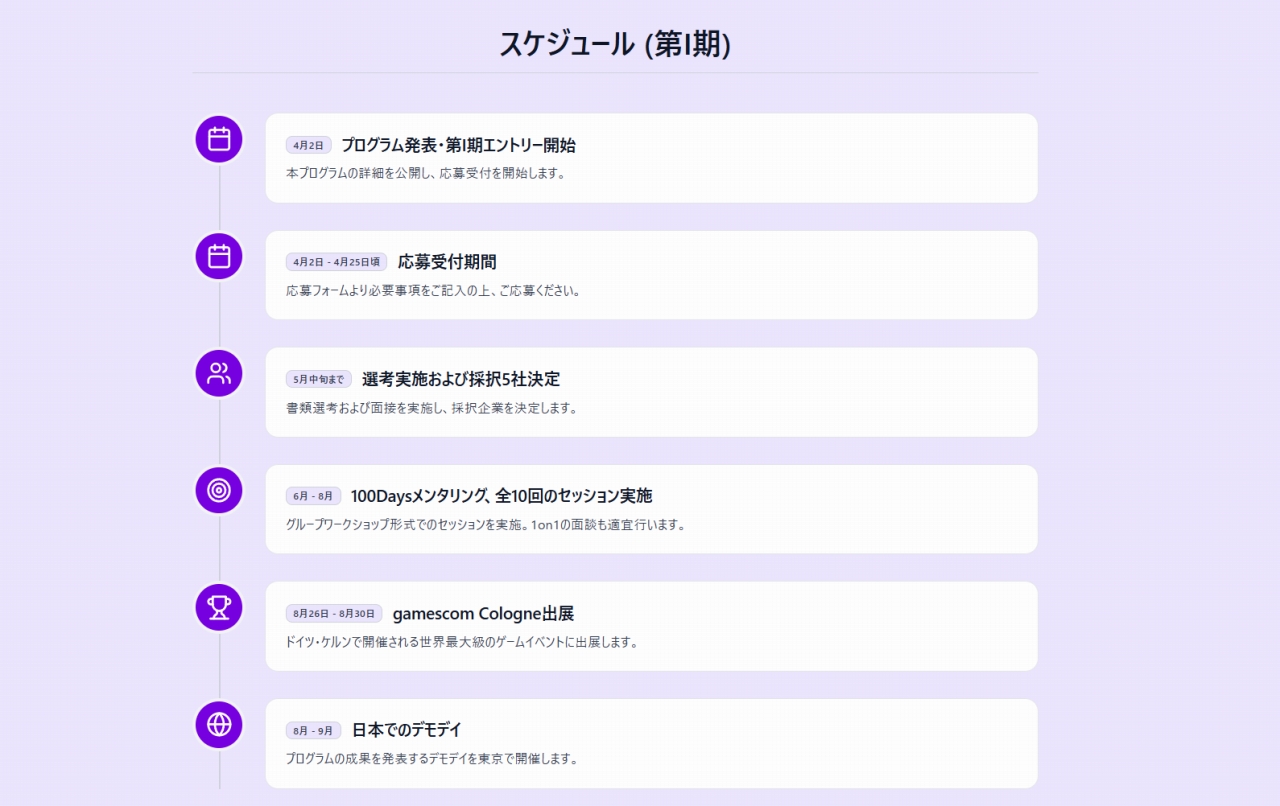
Task: Click the 100Daysメンタリング session title
Action: pos(501,496)
